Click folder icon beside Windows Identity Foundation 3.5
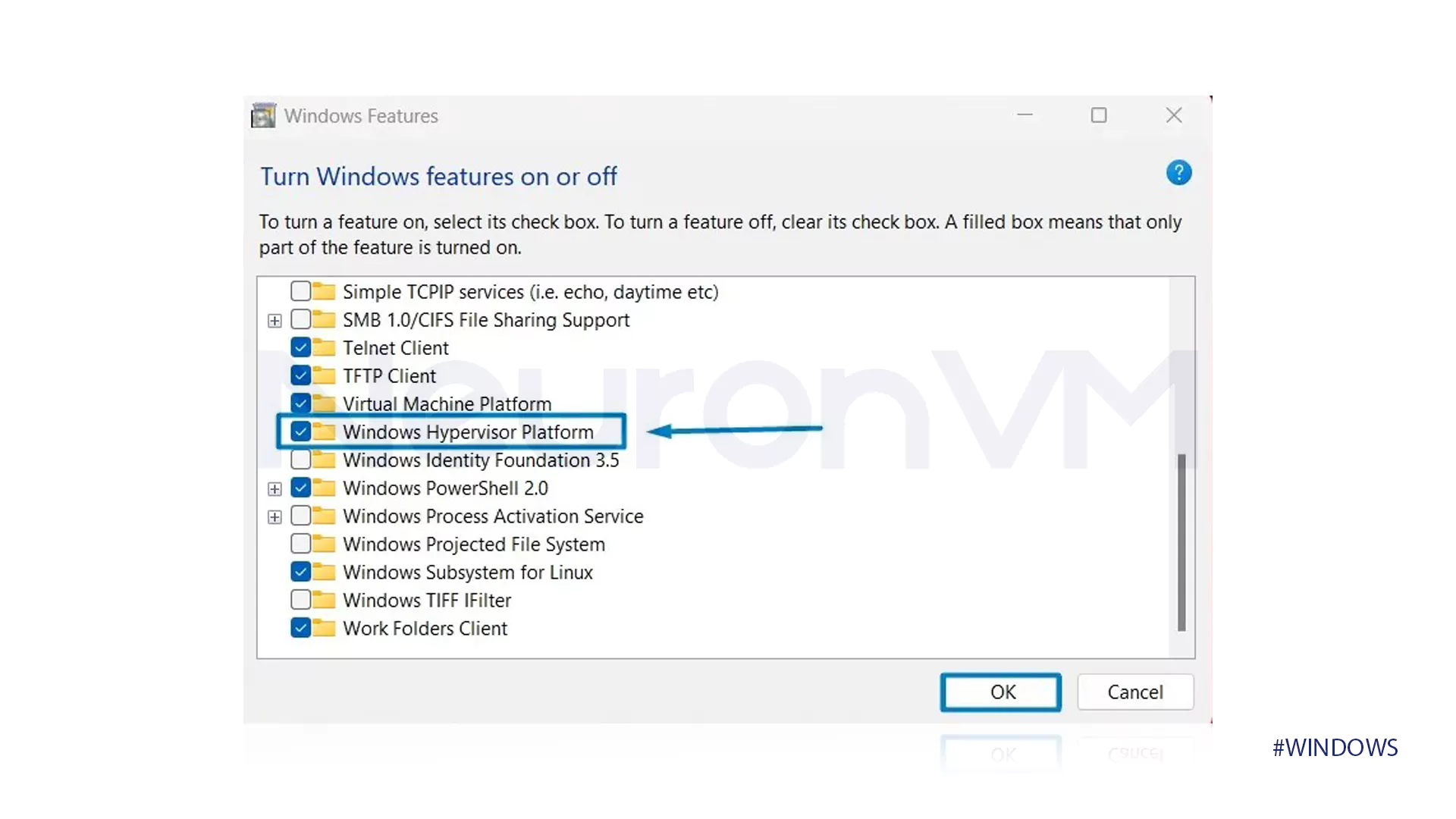The image size is (1456, 819). 324,460
